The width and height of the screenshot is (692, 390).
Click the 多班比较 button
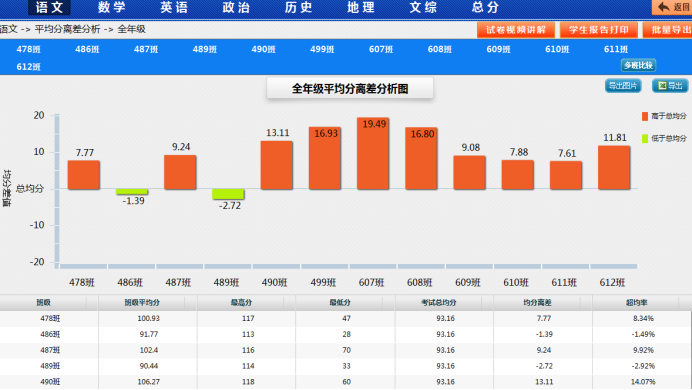(638, 65)
